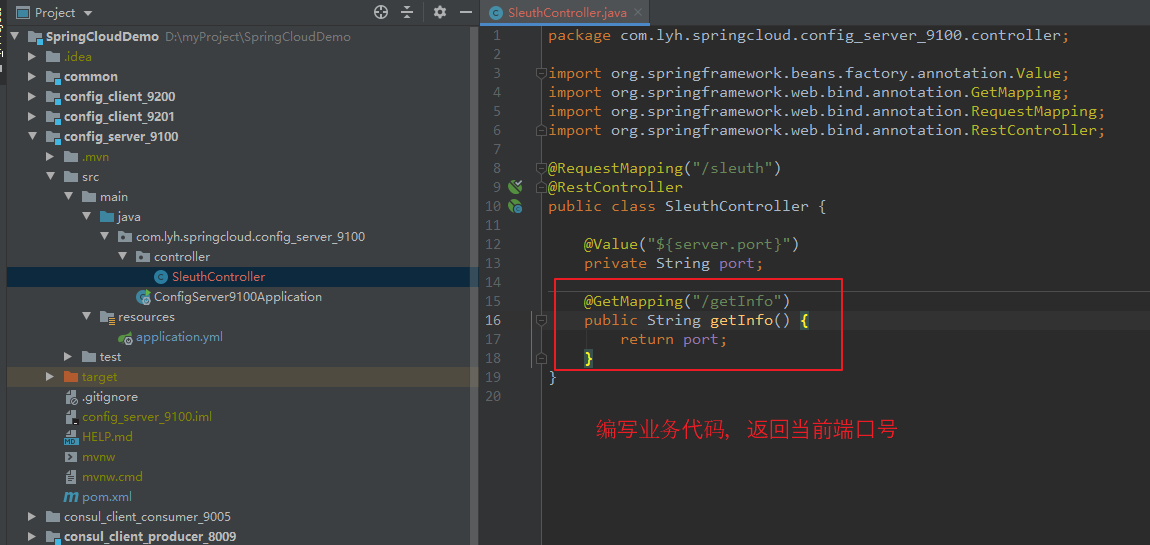The width and height of the screenshot is (1150, 545).
Task: Hide the Project panel with minimize icon
Action: (465, 12)
